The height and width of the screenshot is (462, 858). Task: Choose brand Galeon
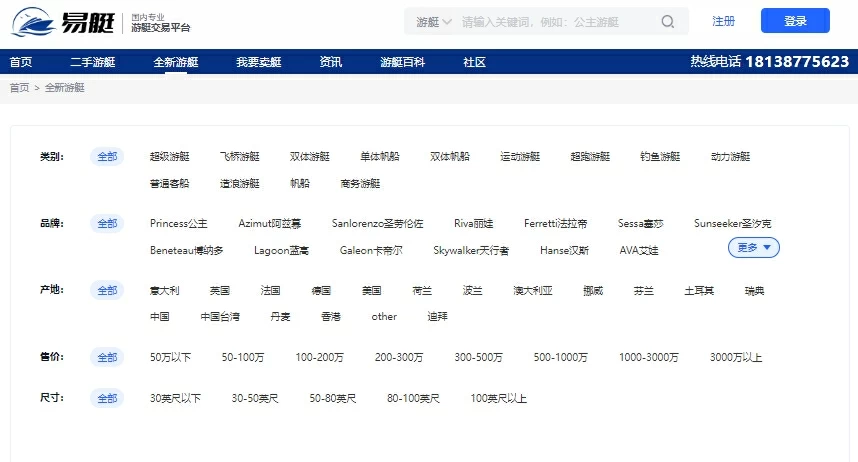[x=371, y=250]
